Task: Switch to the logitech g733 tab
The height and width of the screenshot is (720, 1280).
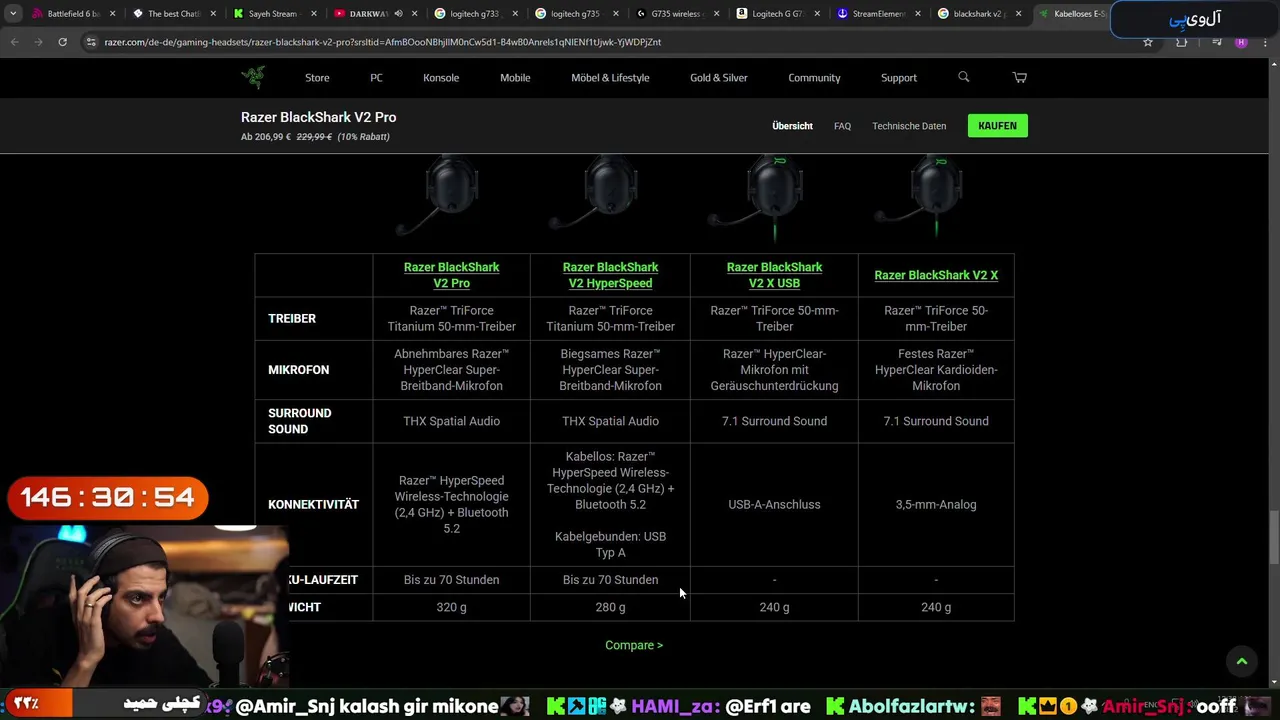Action: (x=476, y=14)
